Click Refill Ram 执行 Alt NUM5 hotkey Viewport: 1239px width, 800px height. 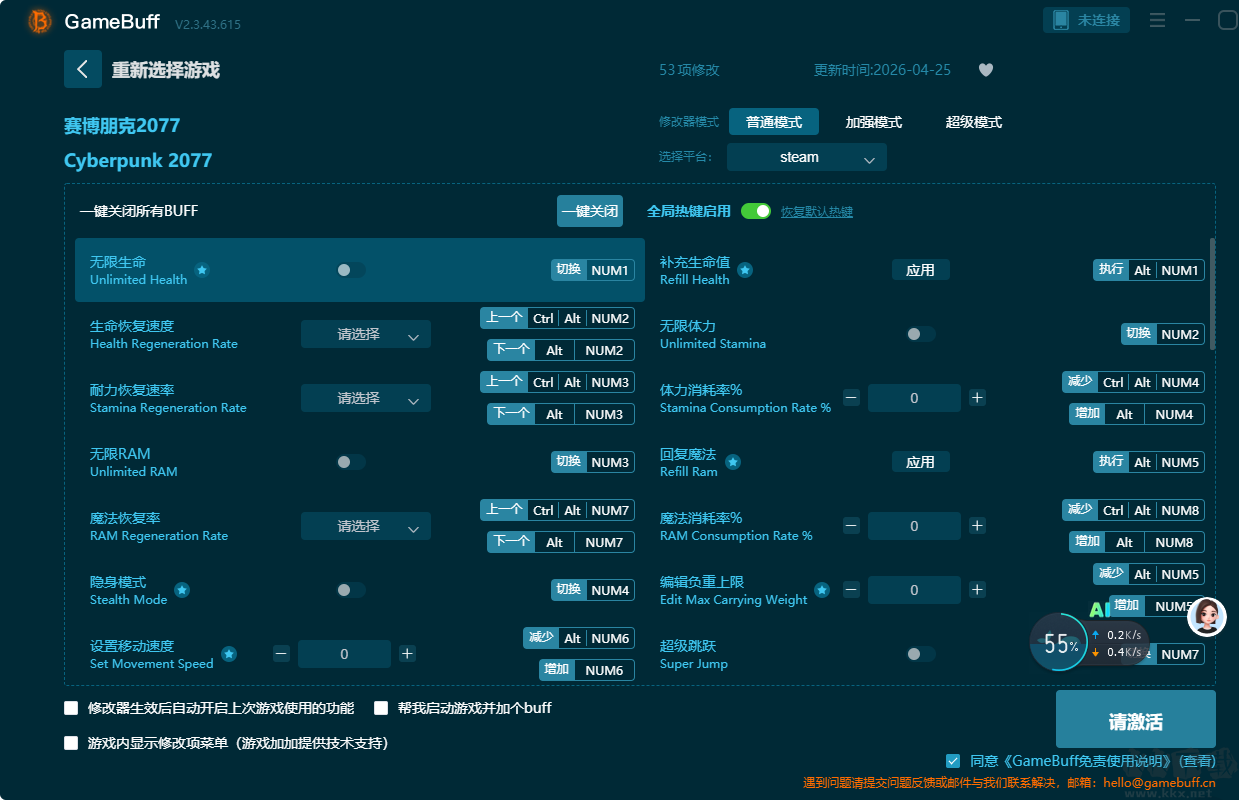(x=1149, y=462)
